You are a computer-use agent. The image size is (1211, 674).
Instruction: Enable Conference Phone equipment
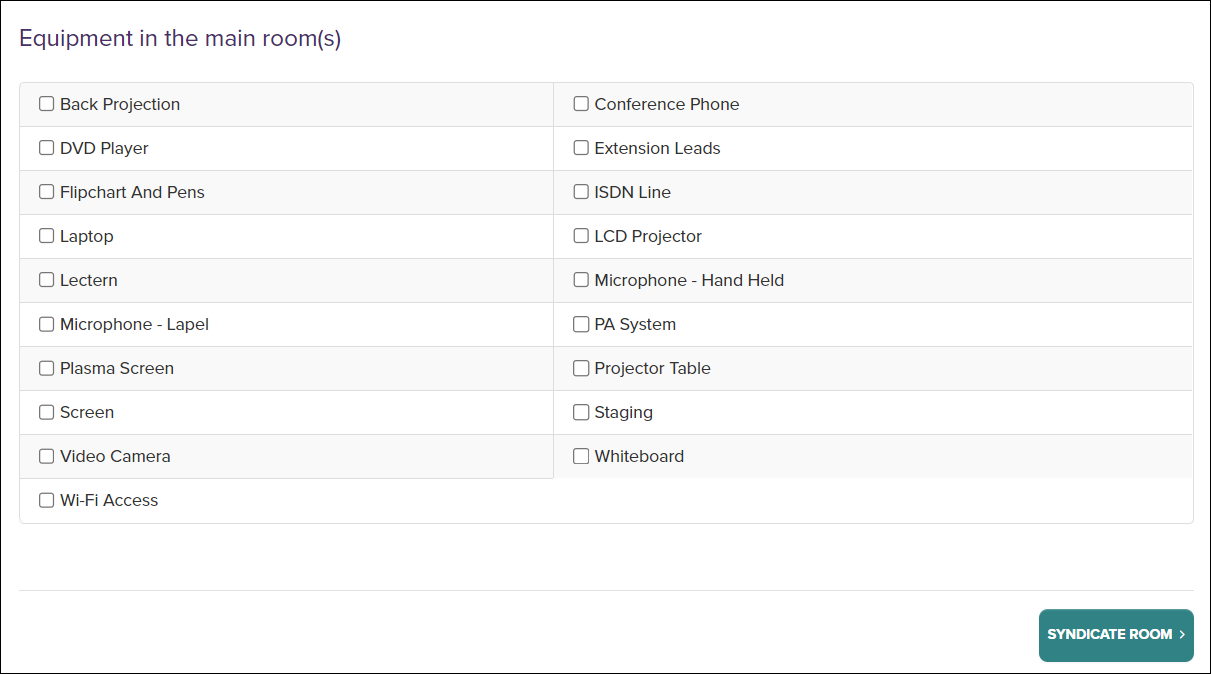click(x=581, y=103)
